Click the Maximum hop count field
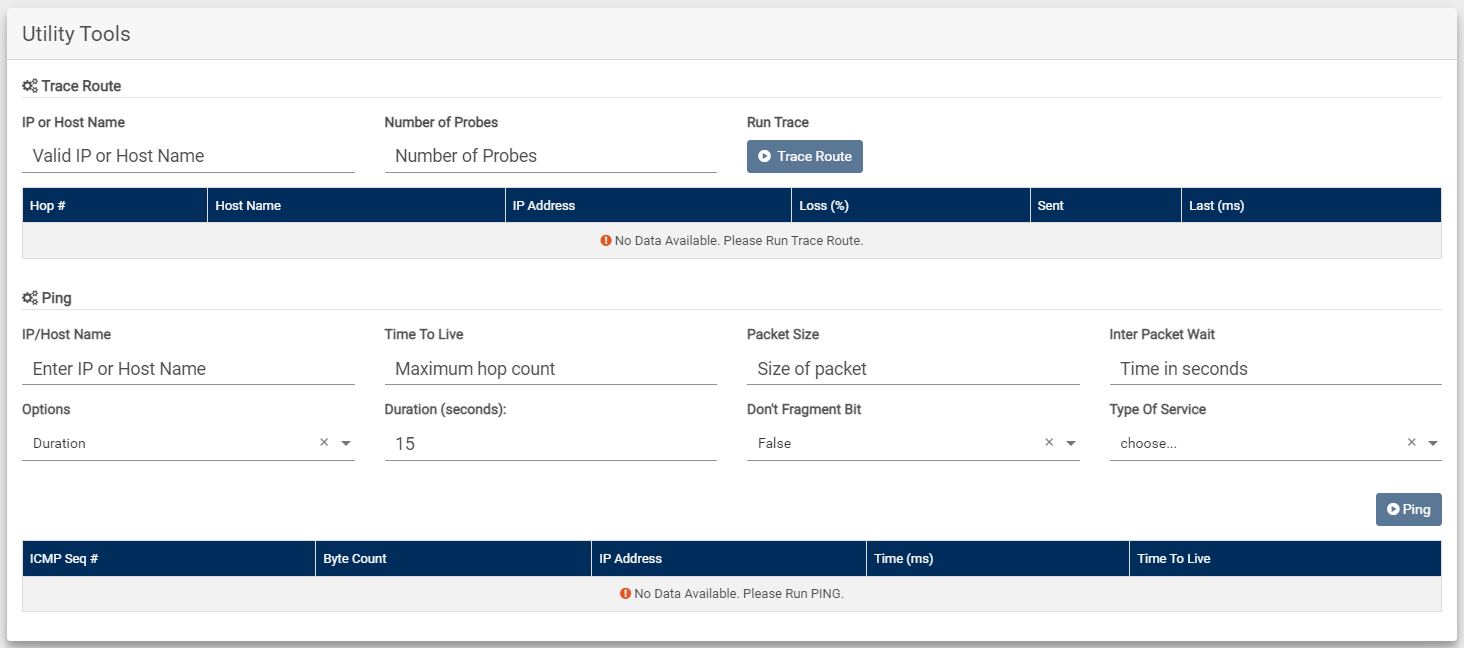Screen dimensions: 1464x648 click(551, 368)
